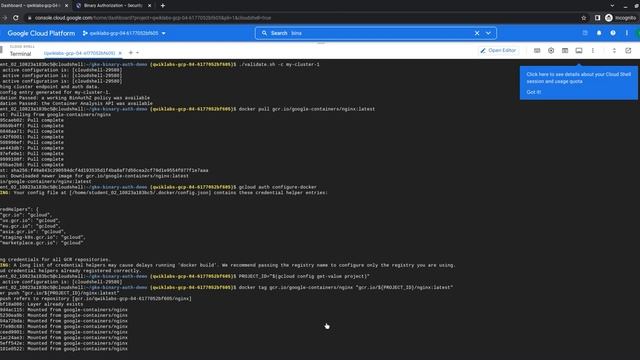640x360 pixels.
Task: Click the session information monitor icon
Action: (x=579, y=51)
